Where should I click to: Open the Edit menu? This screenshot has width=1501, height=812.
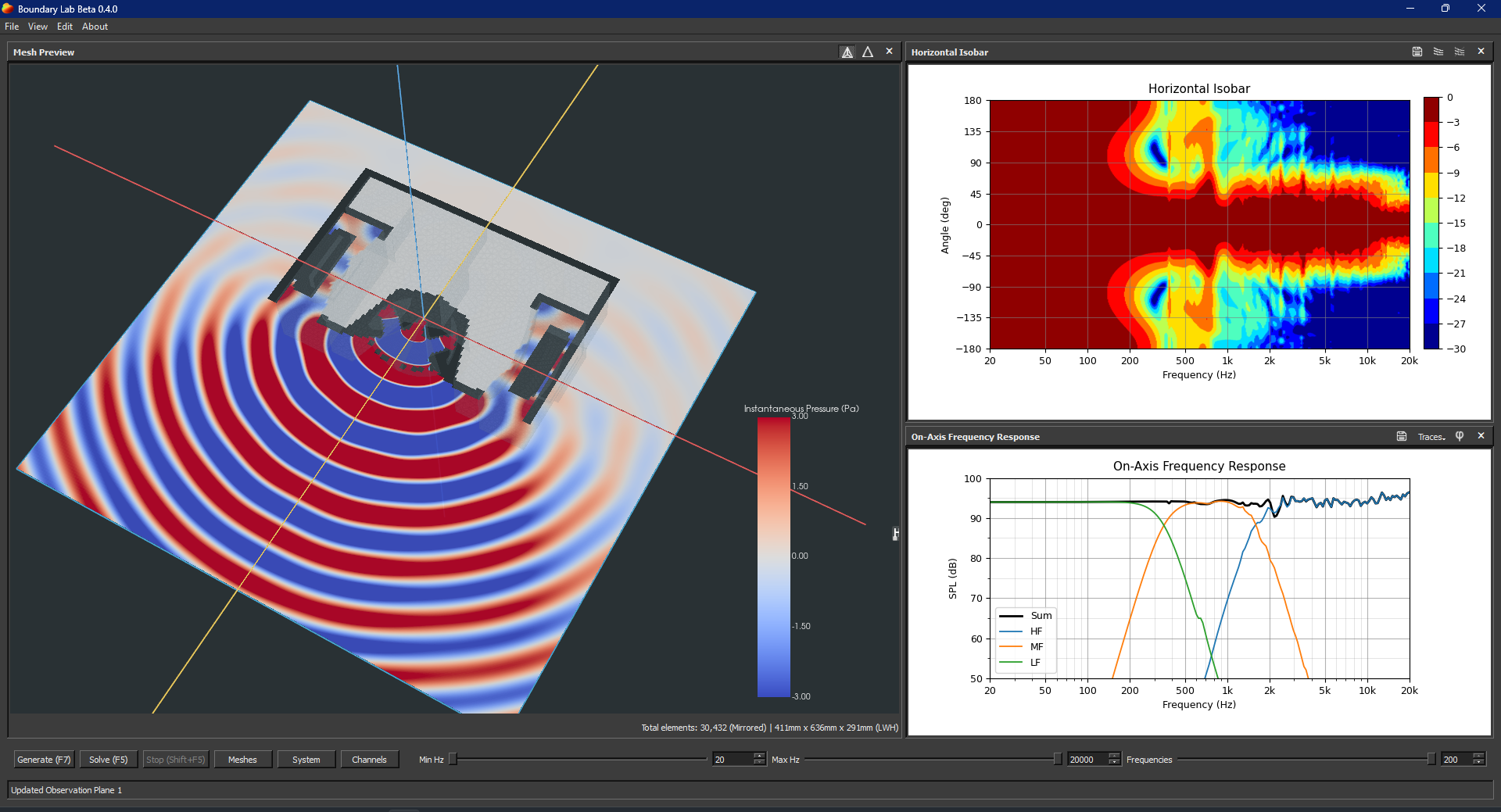point(65,27)
